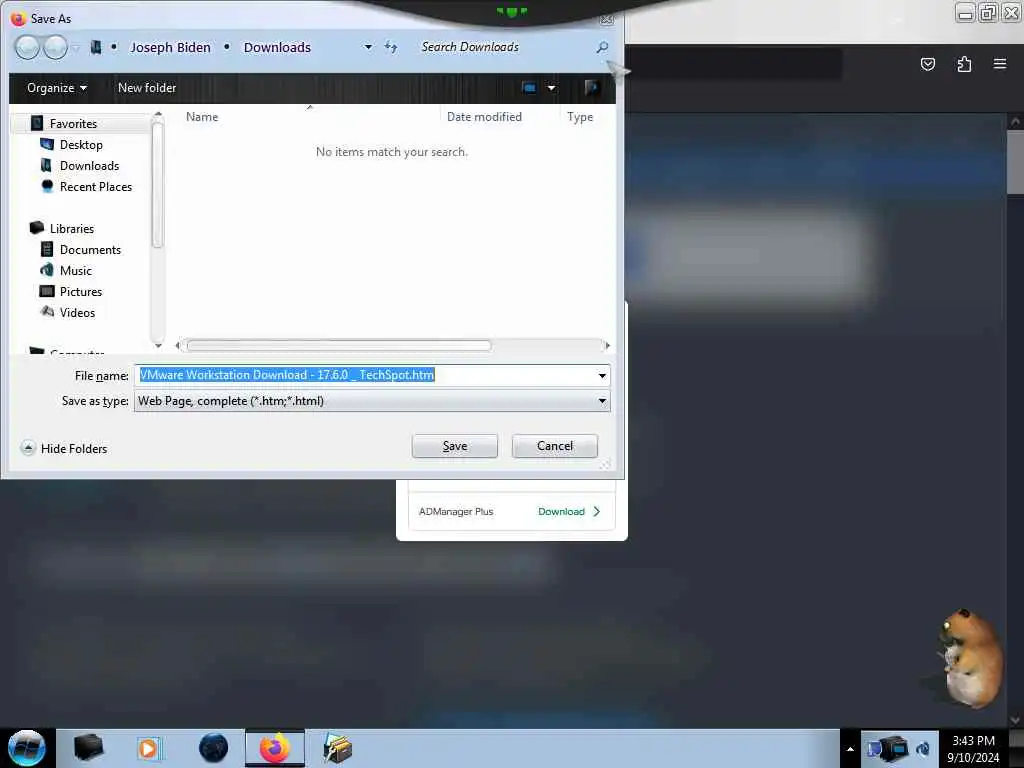The image size is (1024, 768).
Task: Click the volume tray icon
Action: click(x=923, y=748)
